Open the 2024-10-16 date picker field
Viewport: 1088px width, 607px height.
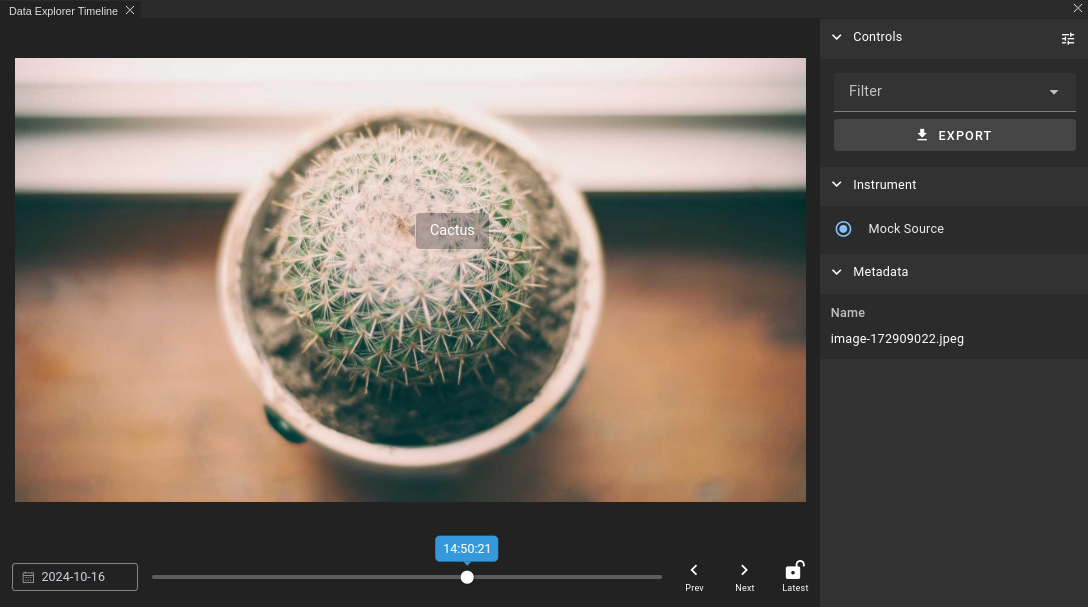tap(75, 577)
